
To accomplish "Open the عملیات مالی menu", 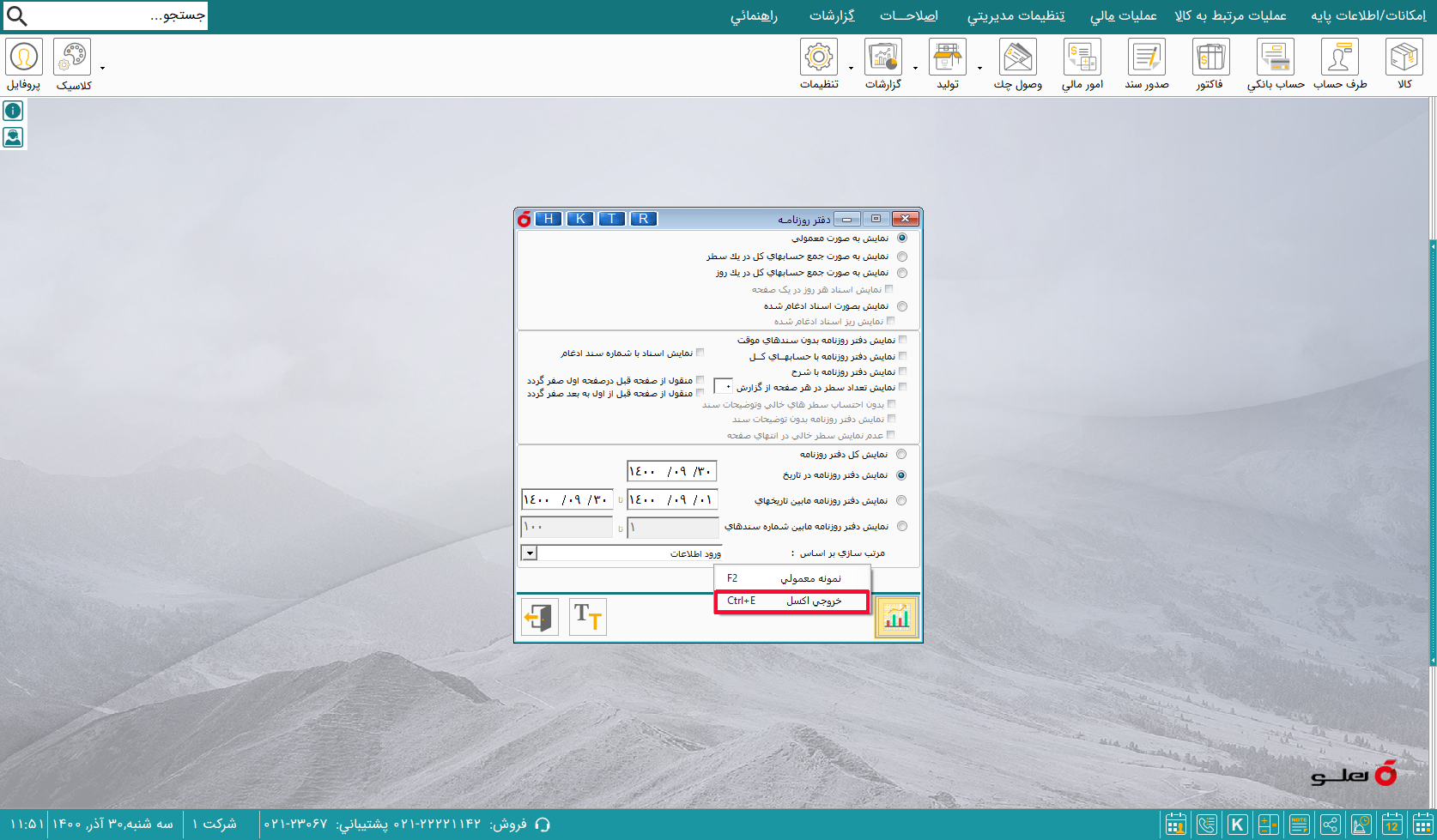I will pyautogui.click(x=1122, y=15).
